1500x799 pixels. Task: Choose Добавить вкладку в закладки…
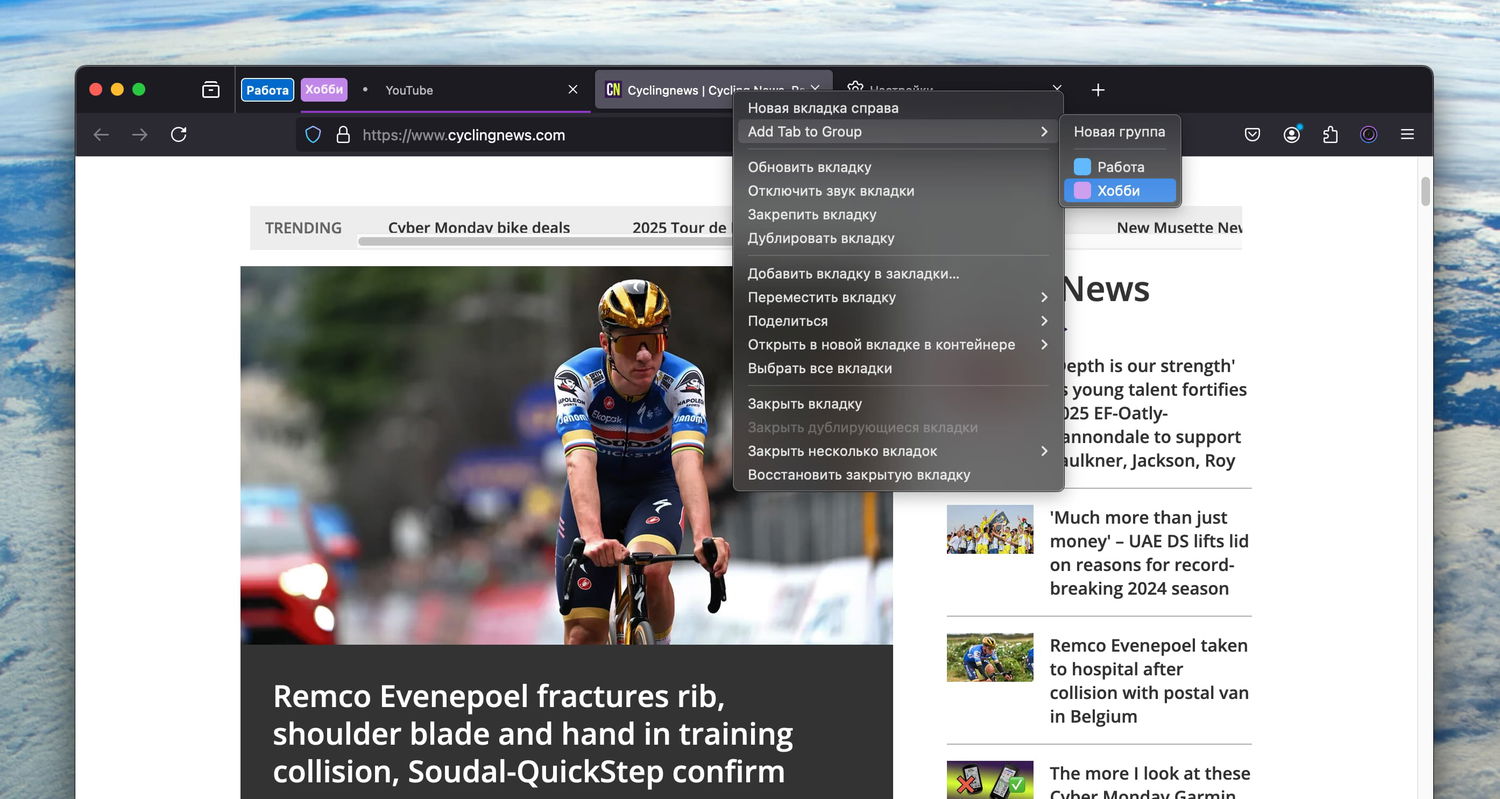898,273
